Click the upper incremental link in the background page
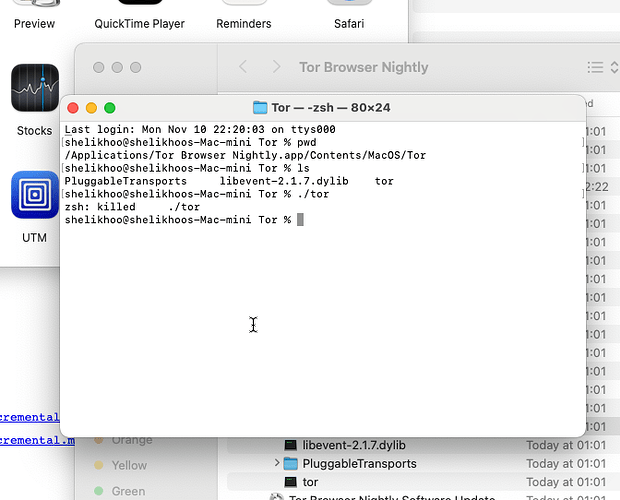 (x=30, y=417)
